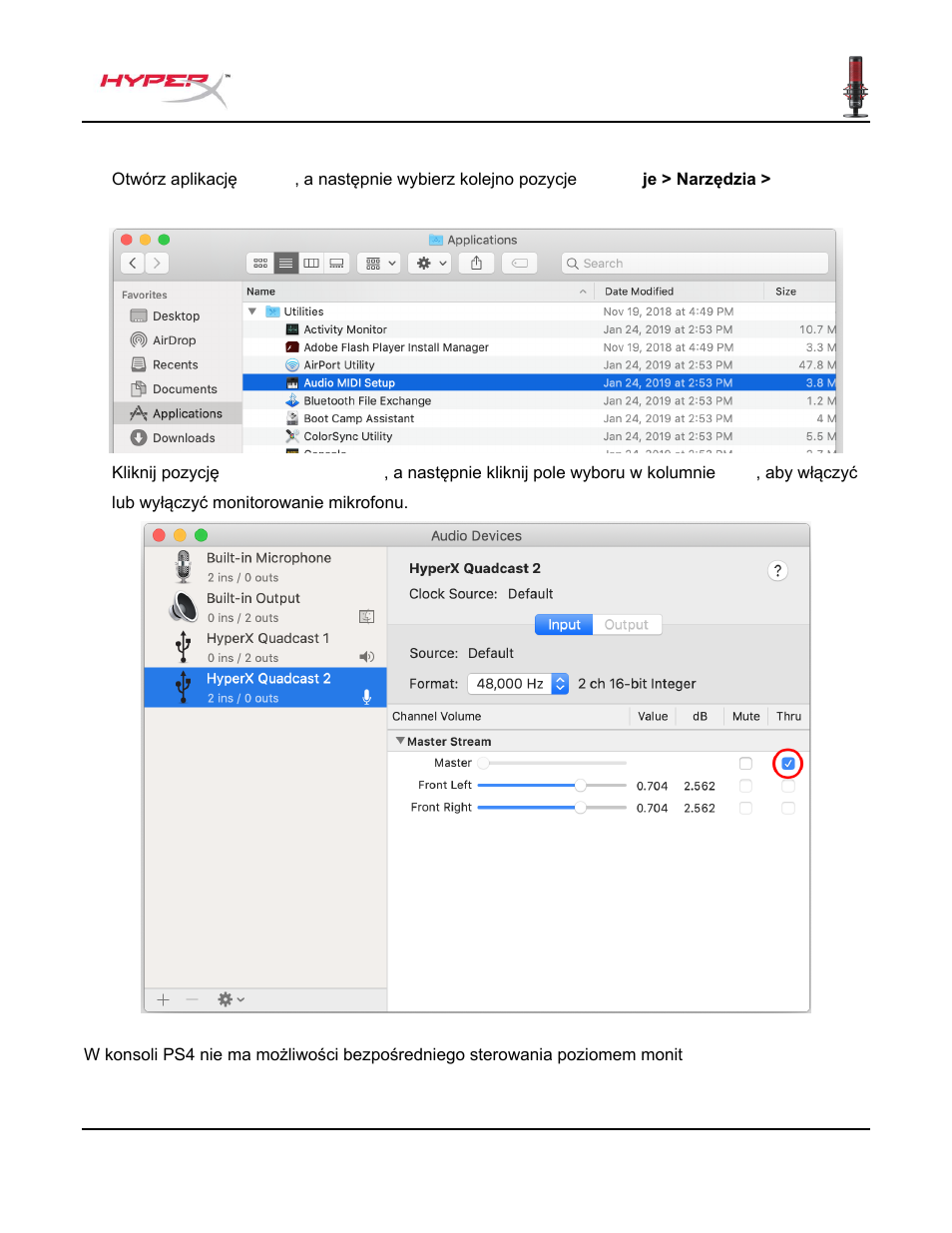Open the 48,000 Hz format dropdown
The width and height of the screenshot is (952, 1233).
coord(518,684)
